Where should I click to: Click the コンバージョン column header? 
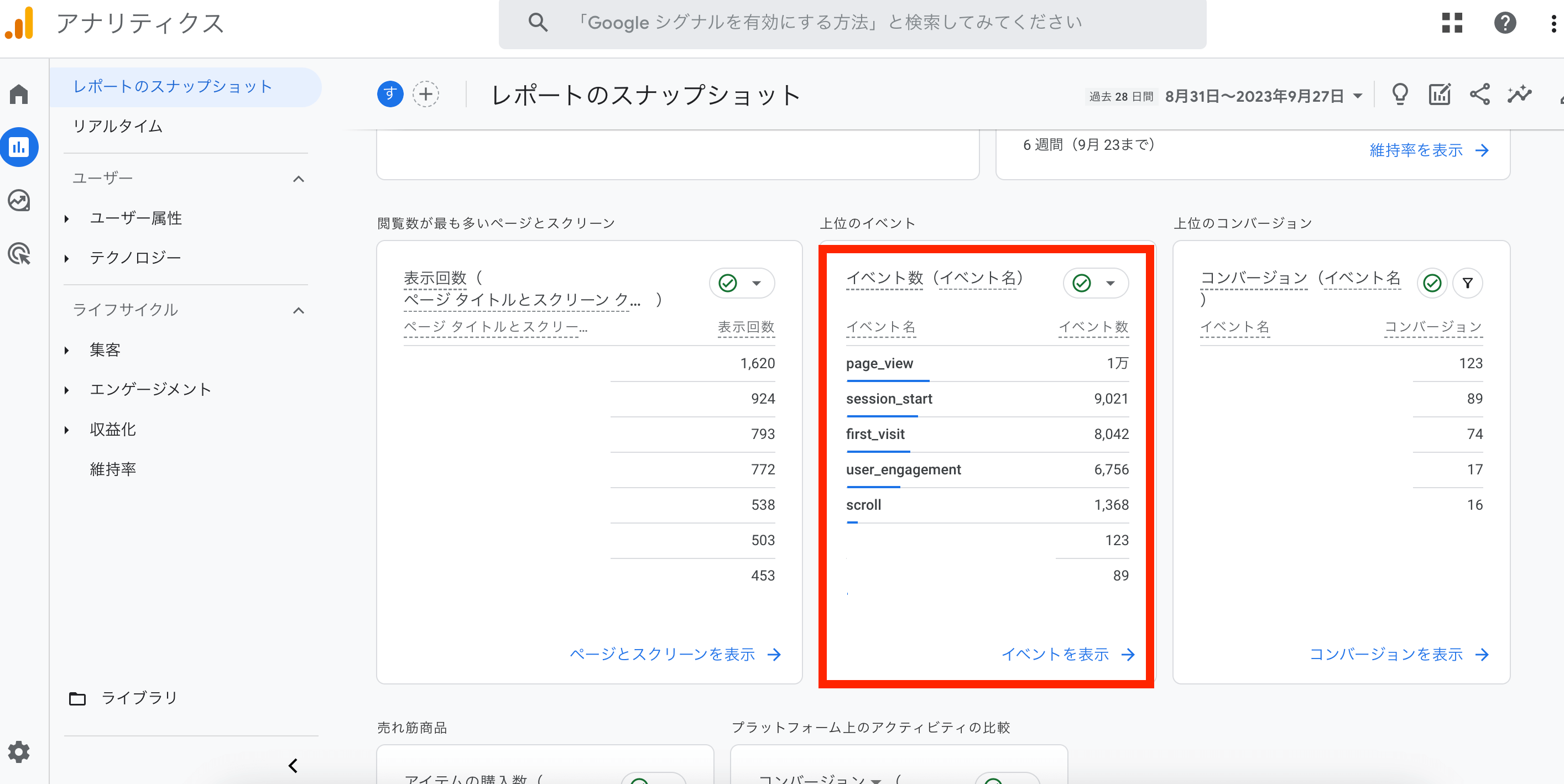point(1433,327)
